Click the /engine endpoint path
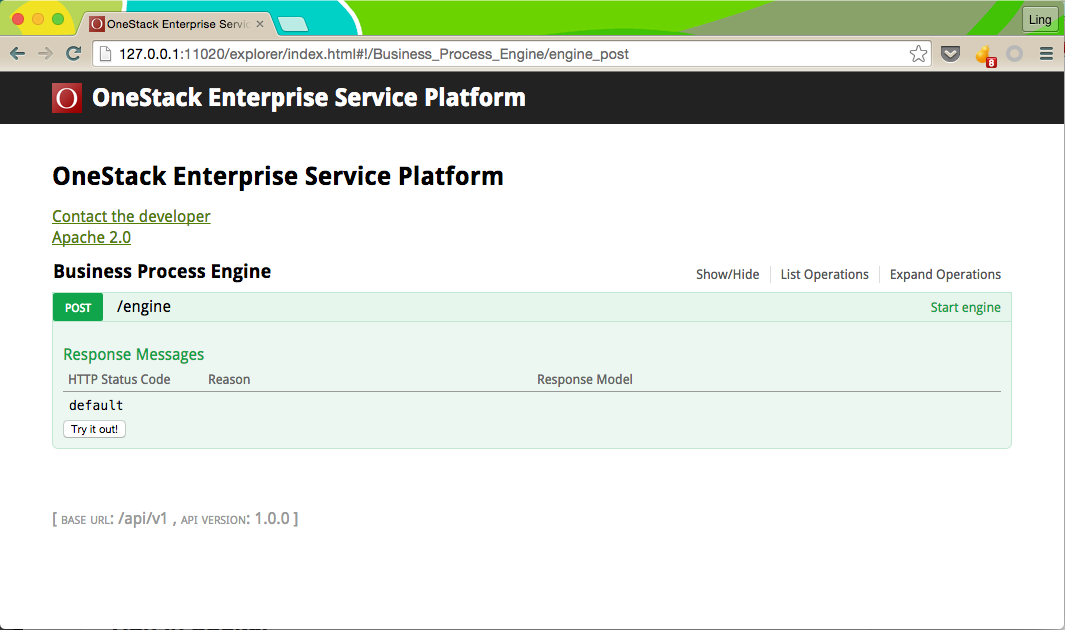Screen dimensions: 1065x630 144,306
